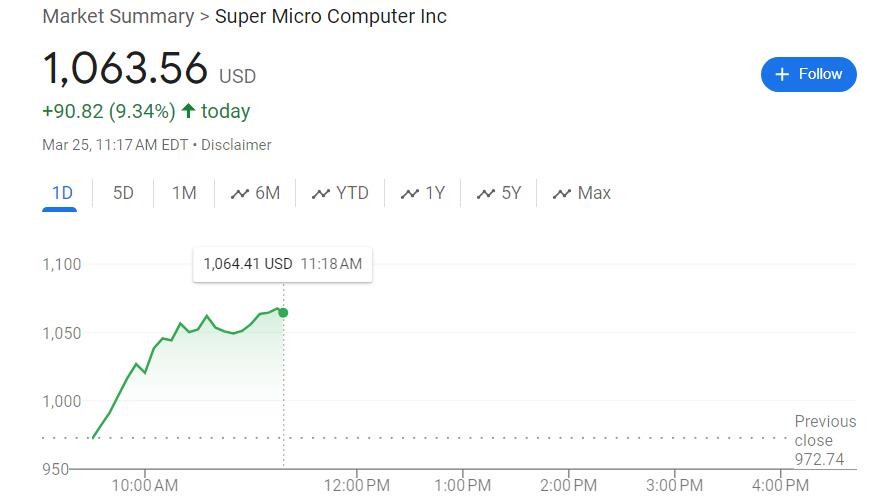The height and width of the screenshot is (500, 887).
Task: Click the trend icon next to 5Y
Action: (486, 194)
